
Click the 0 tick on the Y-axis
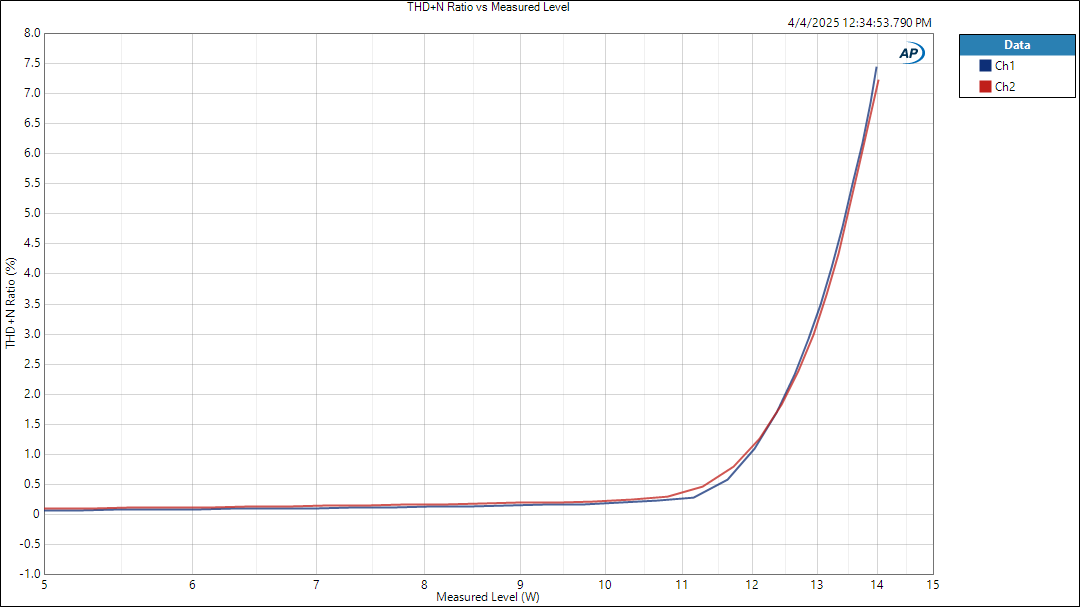click(36, 514)
